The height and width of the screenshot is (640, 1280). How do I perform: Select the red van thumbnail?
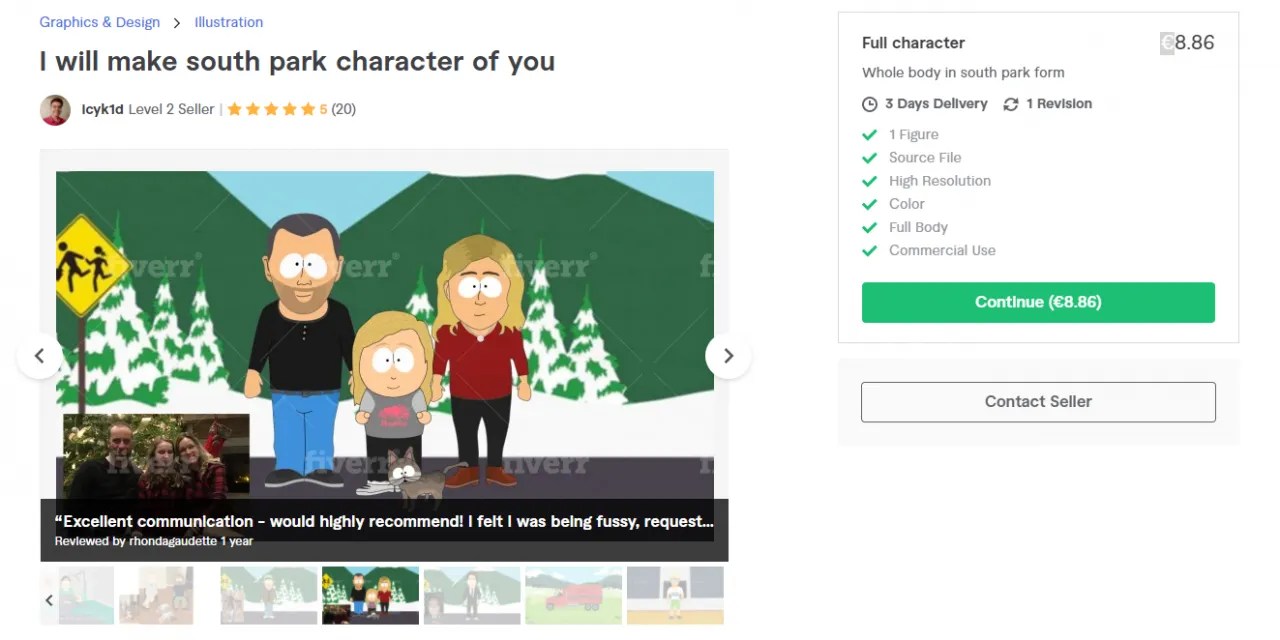574,596
